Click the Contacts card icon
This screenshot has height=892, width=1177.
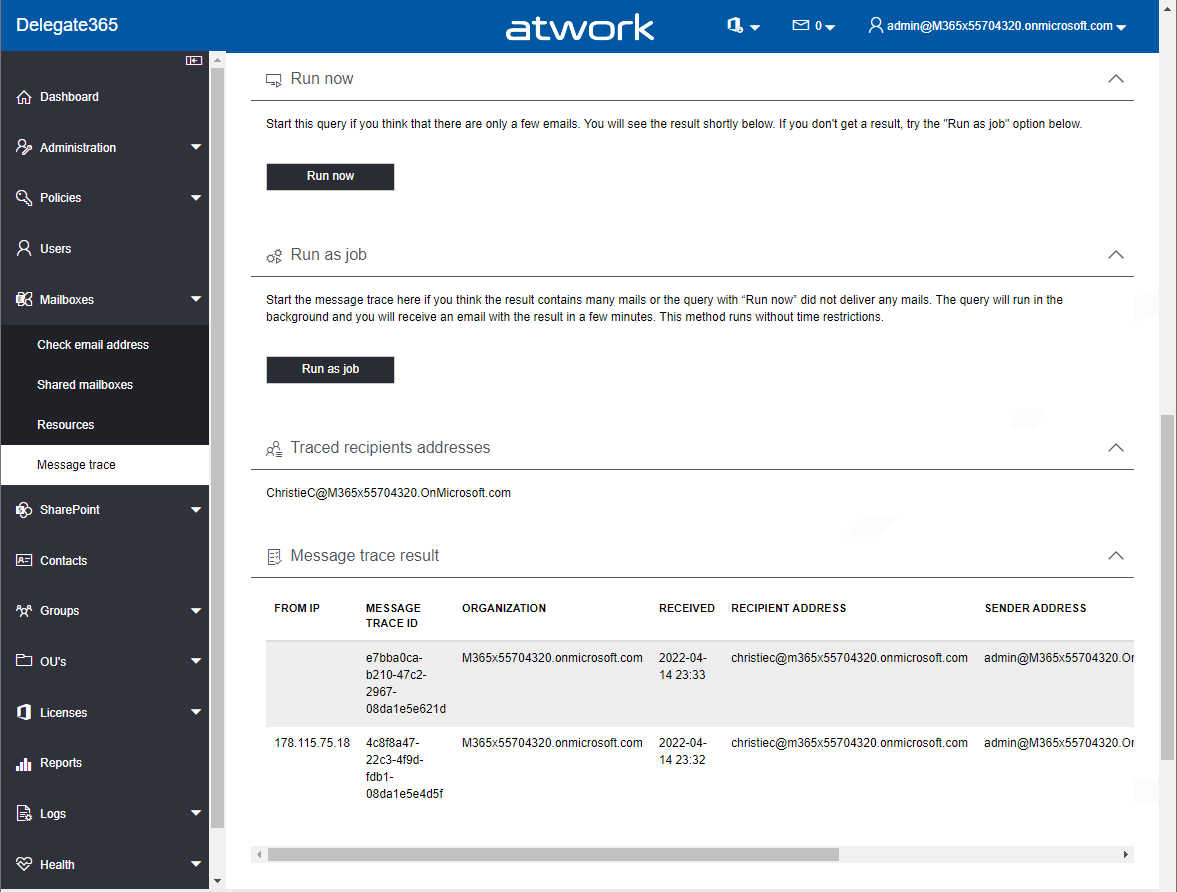pos(25,560)
